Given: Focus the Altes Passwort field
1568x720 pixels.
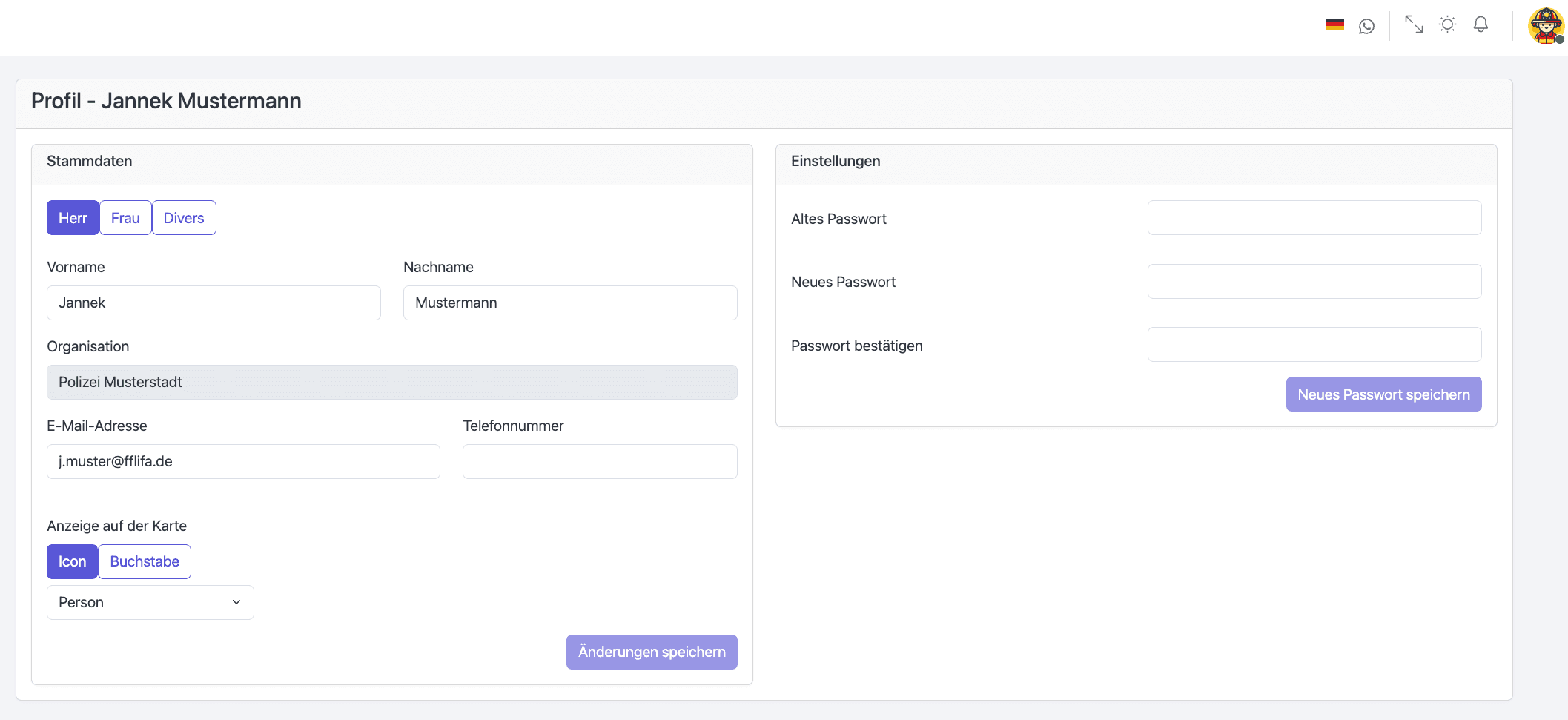Looking at the screenshot, I should [x=1314, y=218].
